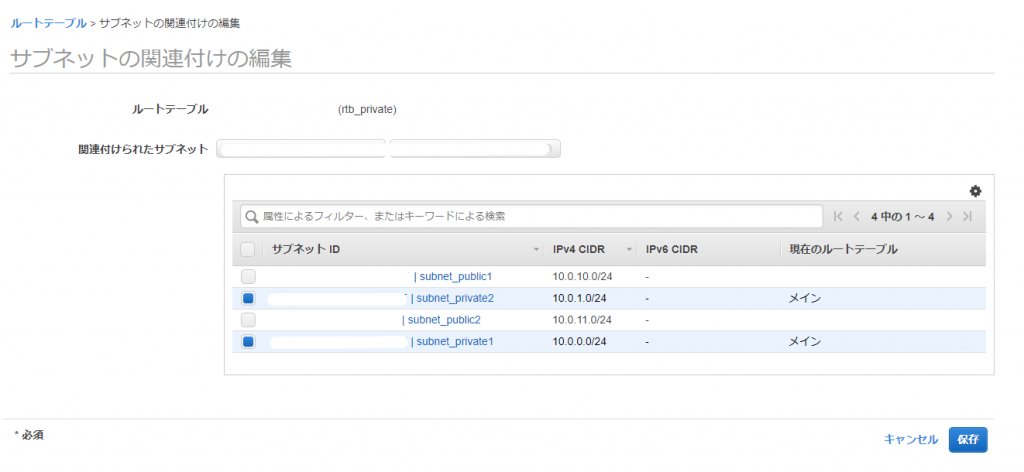
Task: Click the search magnifier icon in filter box
Action: [251, 216]
